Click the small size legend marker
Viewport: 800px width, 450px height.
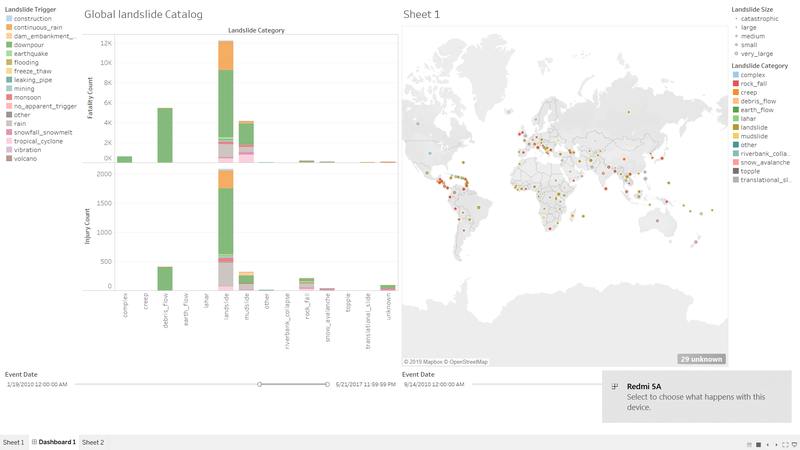pos(737,43)
